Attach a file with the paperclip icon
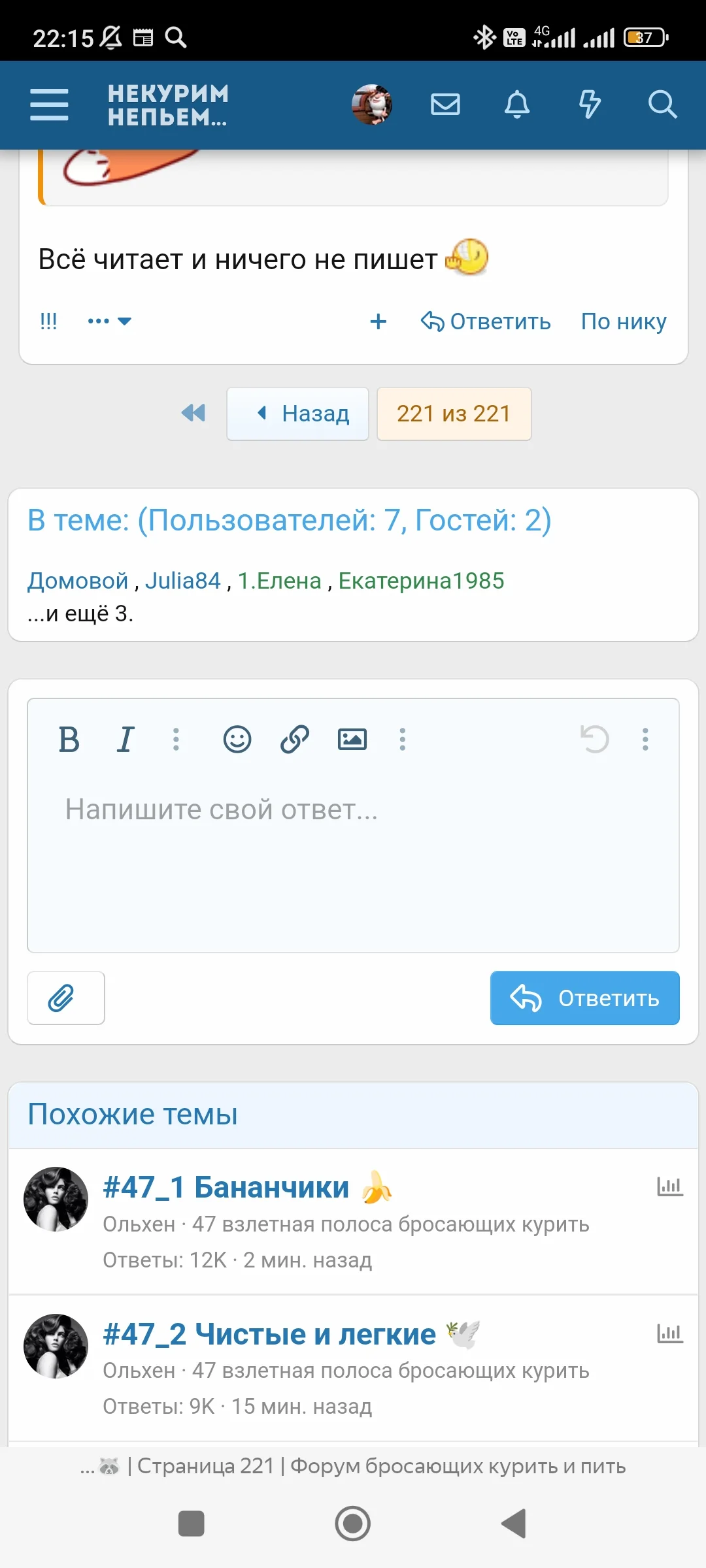The height and width of the screenshot is (1568, 706). tap(65, 998)
